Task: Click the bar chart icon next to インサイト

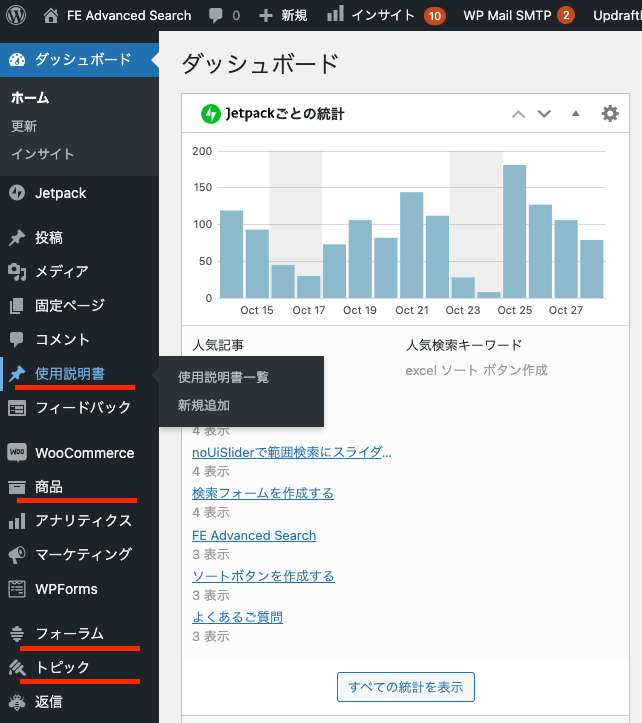Action: 335,13
